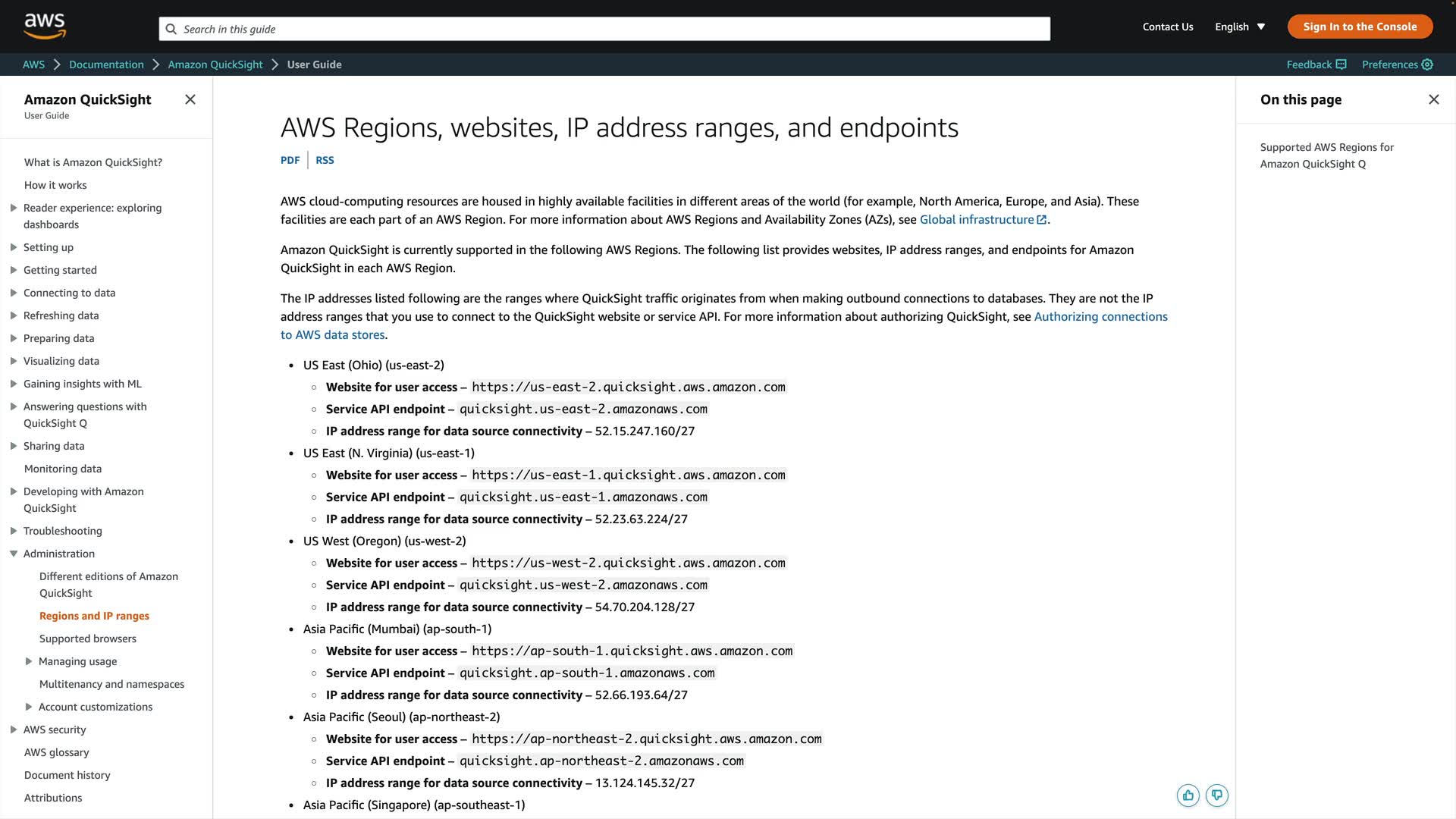Click the AWS logo icon

pyautogui.click(x=45, y=26)
